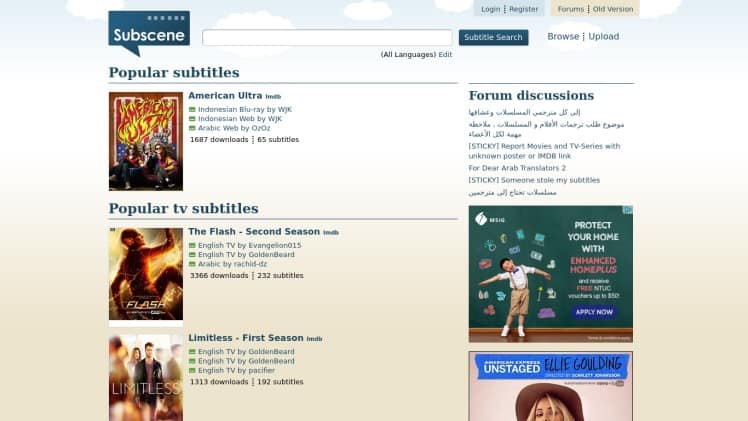Open the Browse menu link
Viewport: 748px width, 421px height.
pyautogui.click(x=563, y=36)
